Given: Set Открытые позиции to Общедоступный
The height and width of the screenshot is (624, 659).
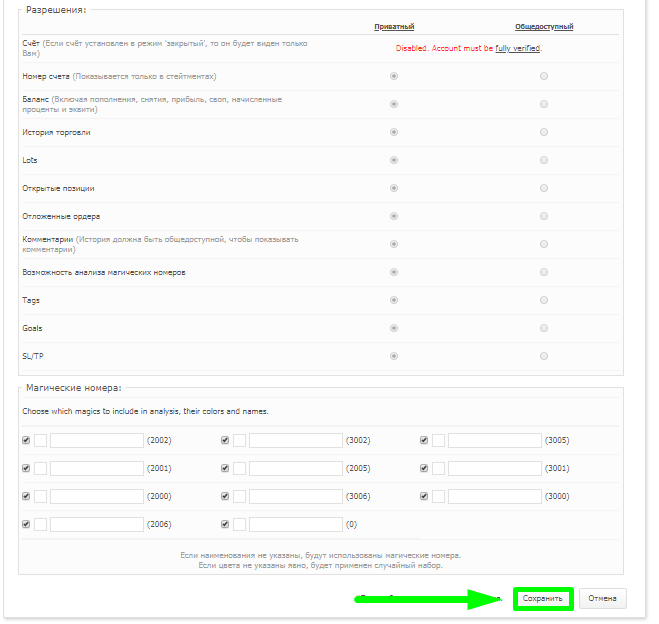Looking at the screenshot, I should pos(543,188).
